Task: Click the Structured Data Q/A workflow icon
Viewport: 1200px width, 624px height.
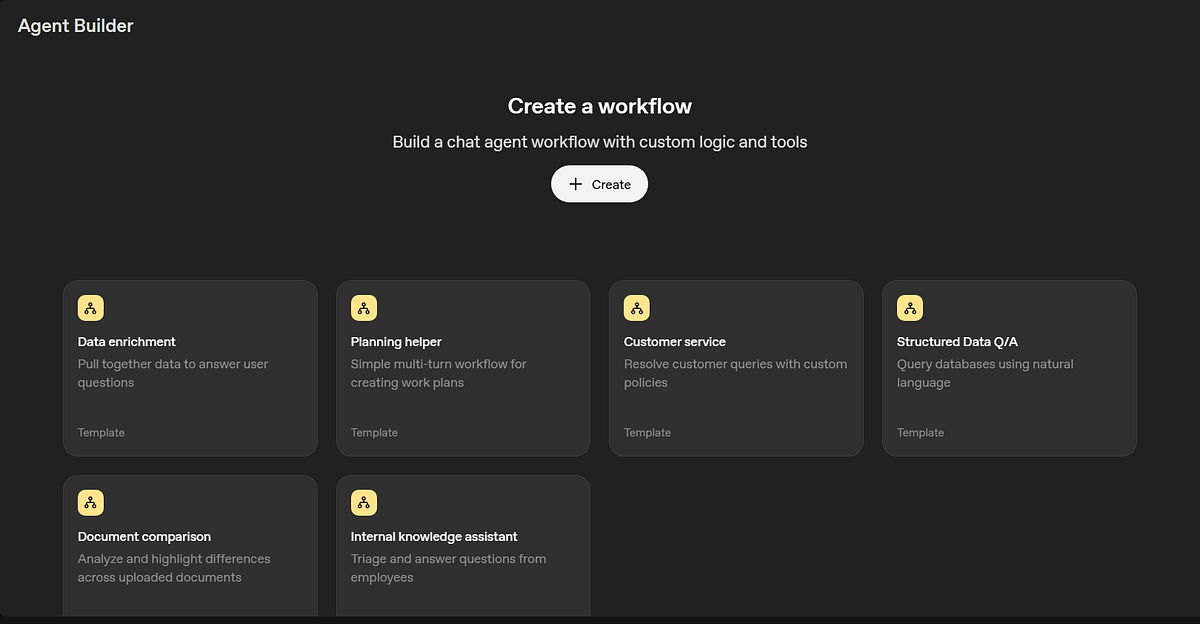Action: (x=910, y=307)
